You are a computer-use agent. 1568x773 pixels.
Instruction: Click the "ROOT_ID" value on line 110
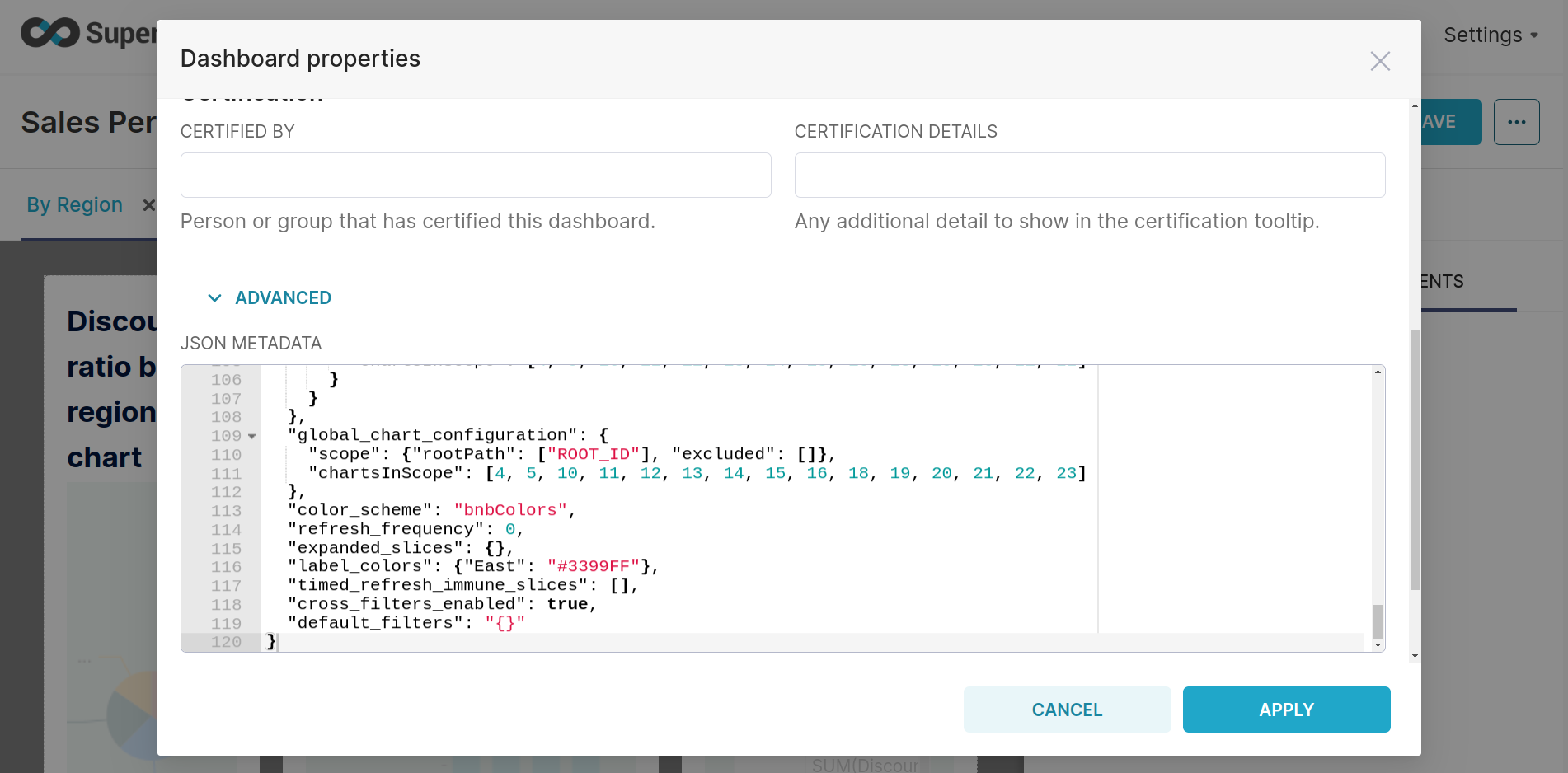click(x=594, y=454)
